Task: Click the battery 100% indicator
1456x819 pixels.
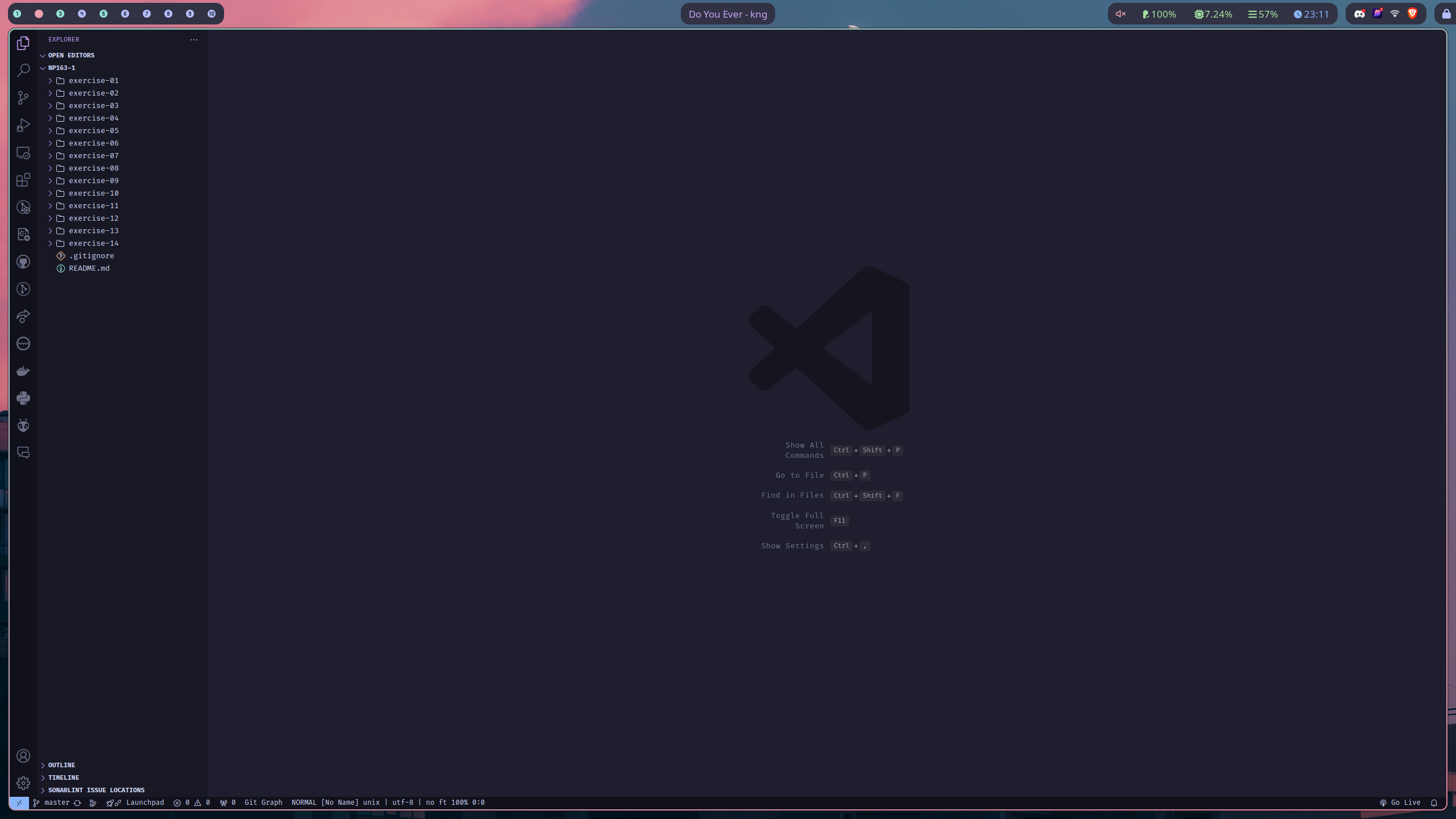Action: pos(1159,14)
